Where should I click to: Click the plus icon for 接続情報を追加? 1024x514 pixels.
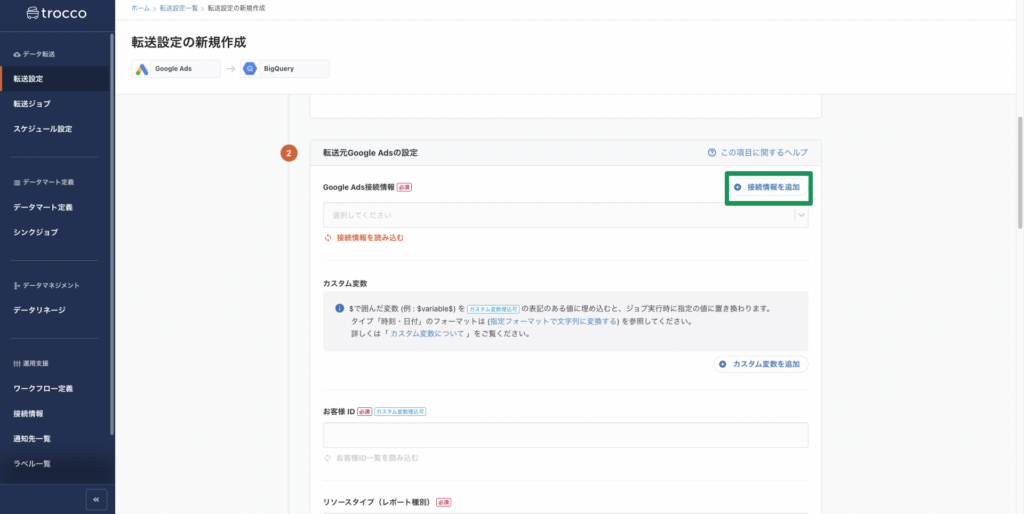tap(738, 187)
